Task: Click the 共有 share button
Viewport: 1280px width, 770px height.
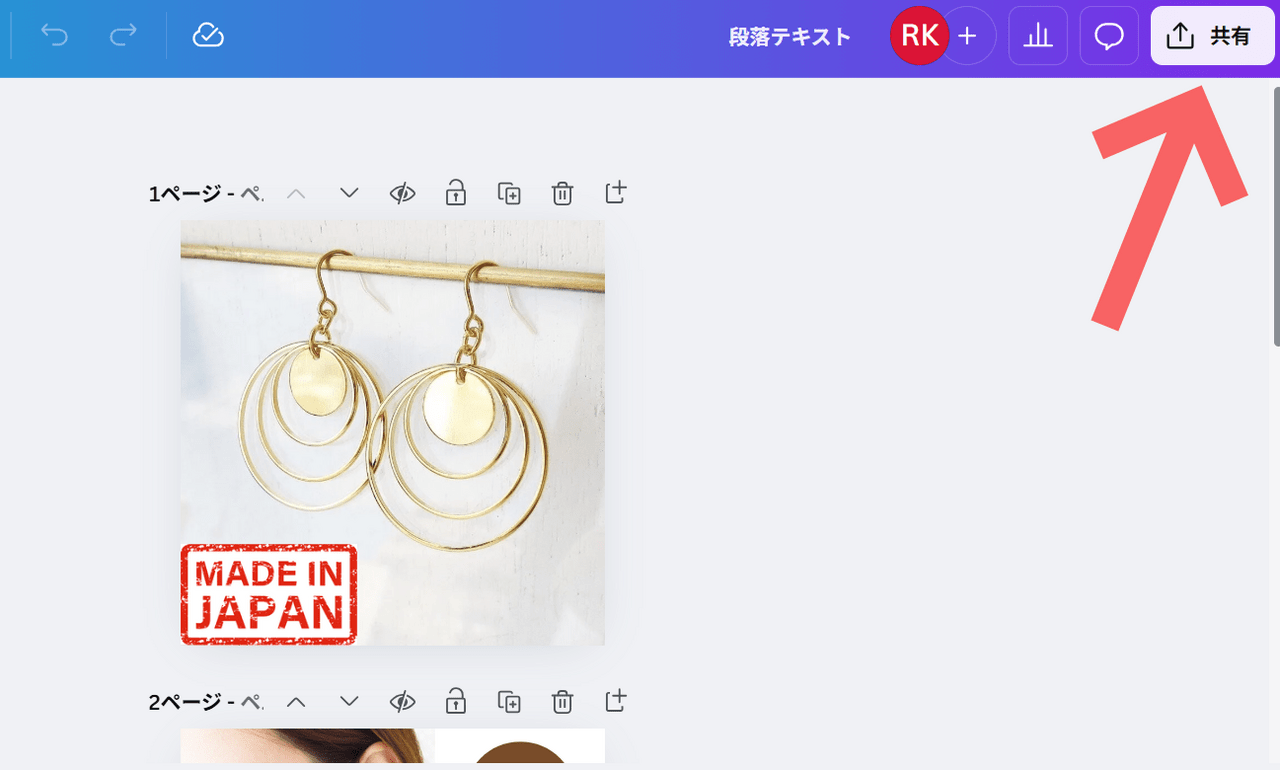Action: 1212,37
